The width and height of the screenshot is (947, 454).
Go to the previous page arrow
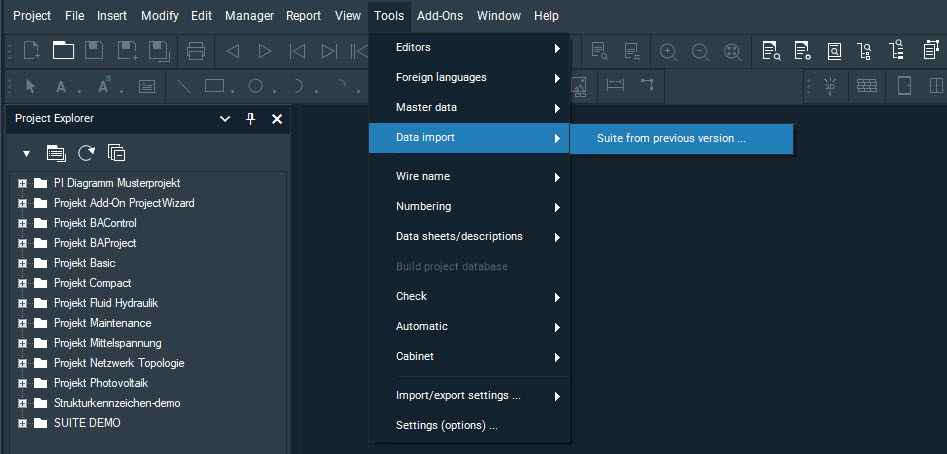[x=233, y=52]
